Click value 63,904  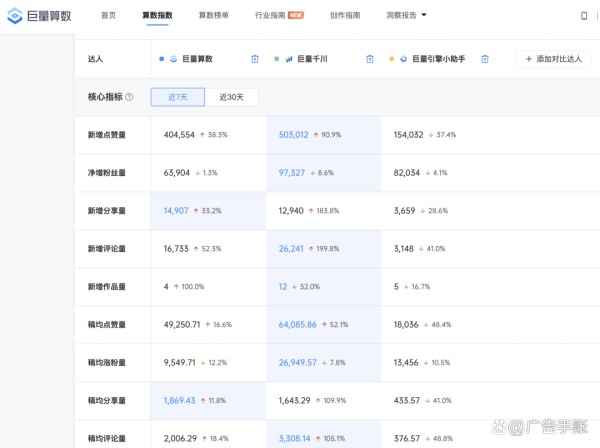coord(177,173)
